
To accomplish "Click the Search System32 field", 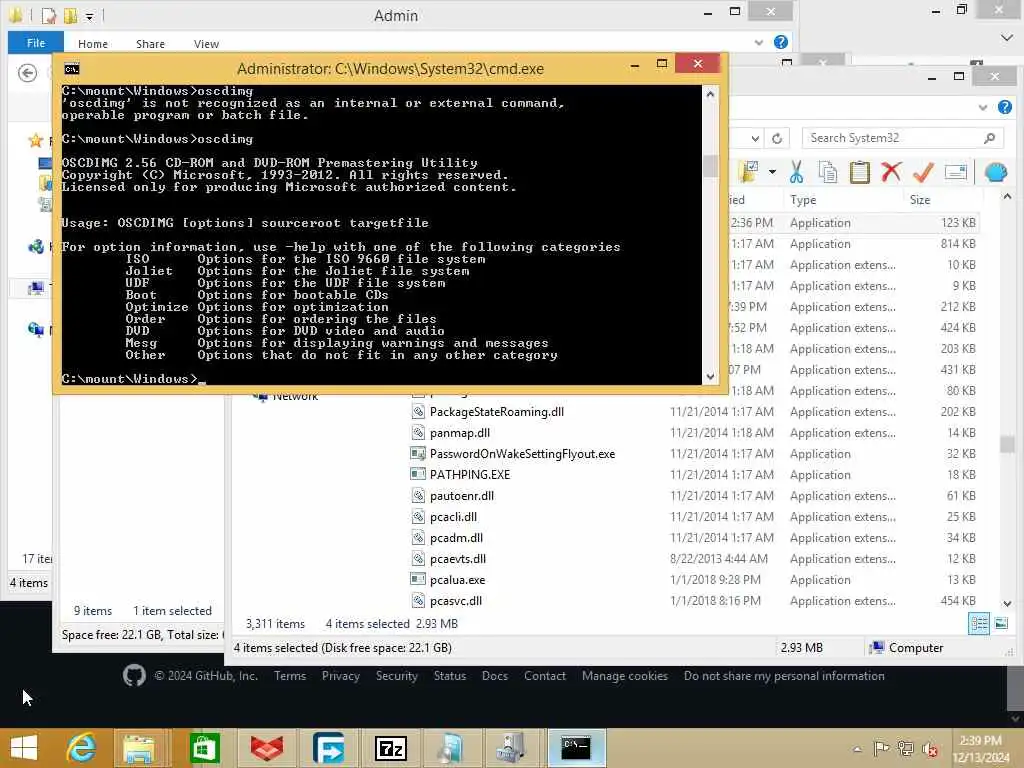I will click(903, 138).
